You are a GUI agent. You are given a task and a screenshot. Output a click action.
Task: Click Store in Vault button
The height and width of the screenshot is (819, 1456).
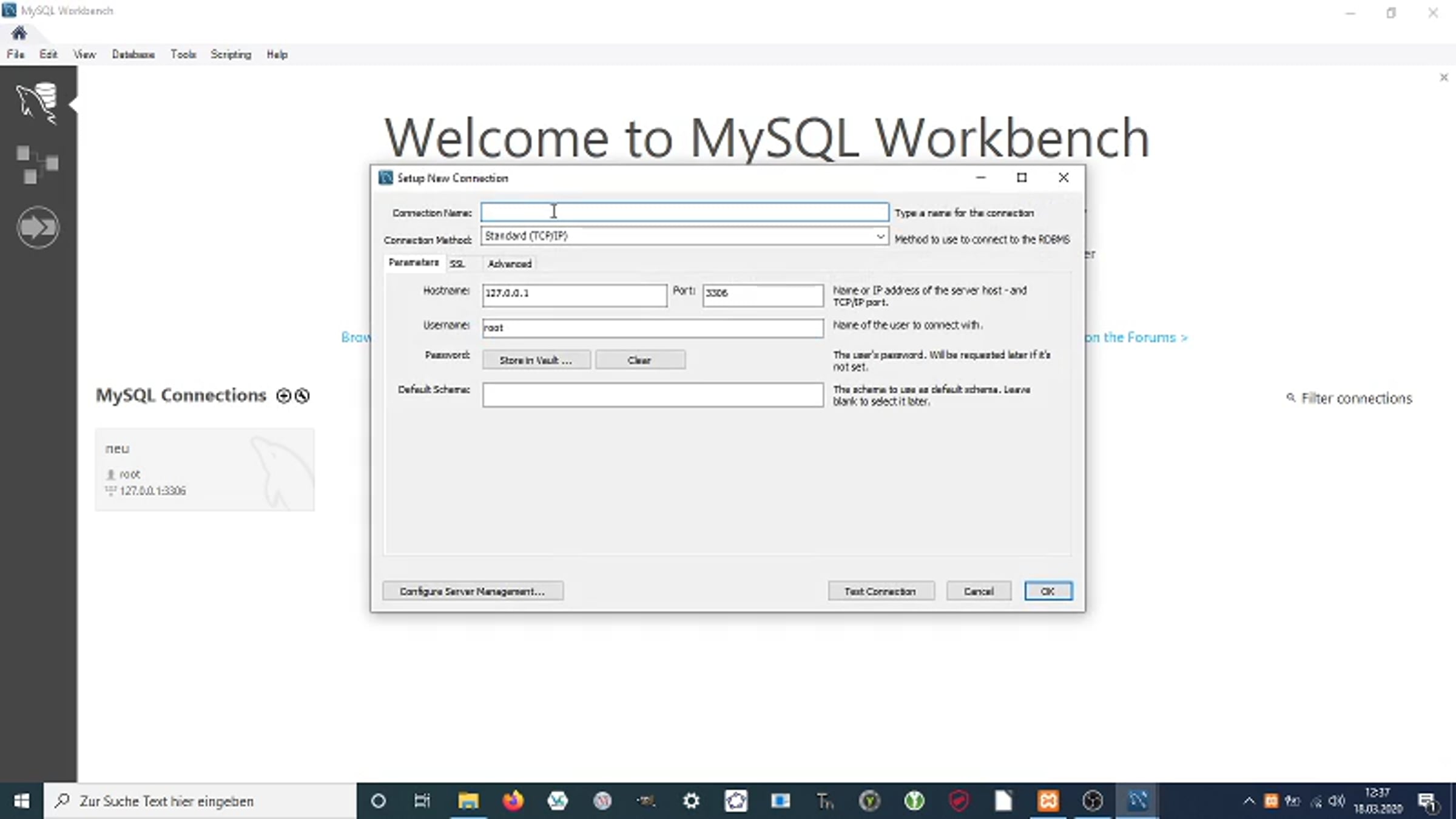[536, 360]
